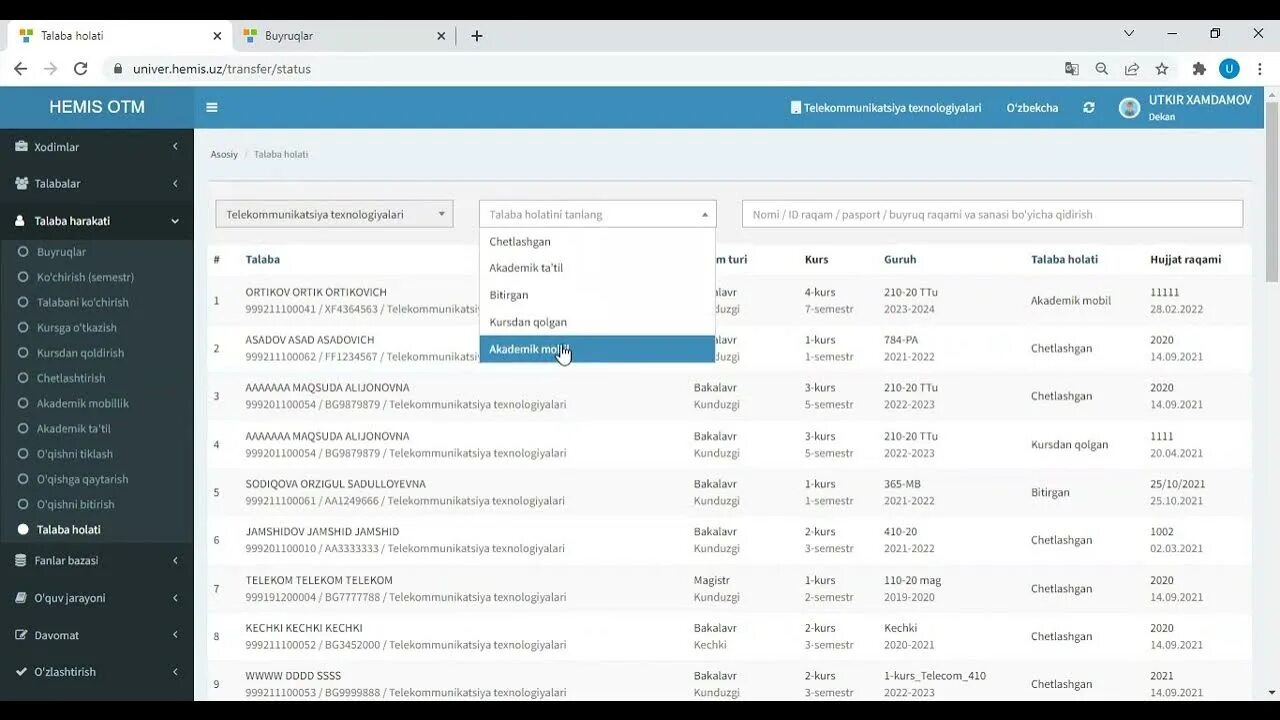Click the browser forward arrow
This screenshot has width=1280, height=720.
coord(50,69)
